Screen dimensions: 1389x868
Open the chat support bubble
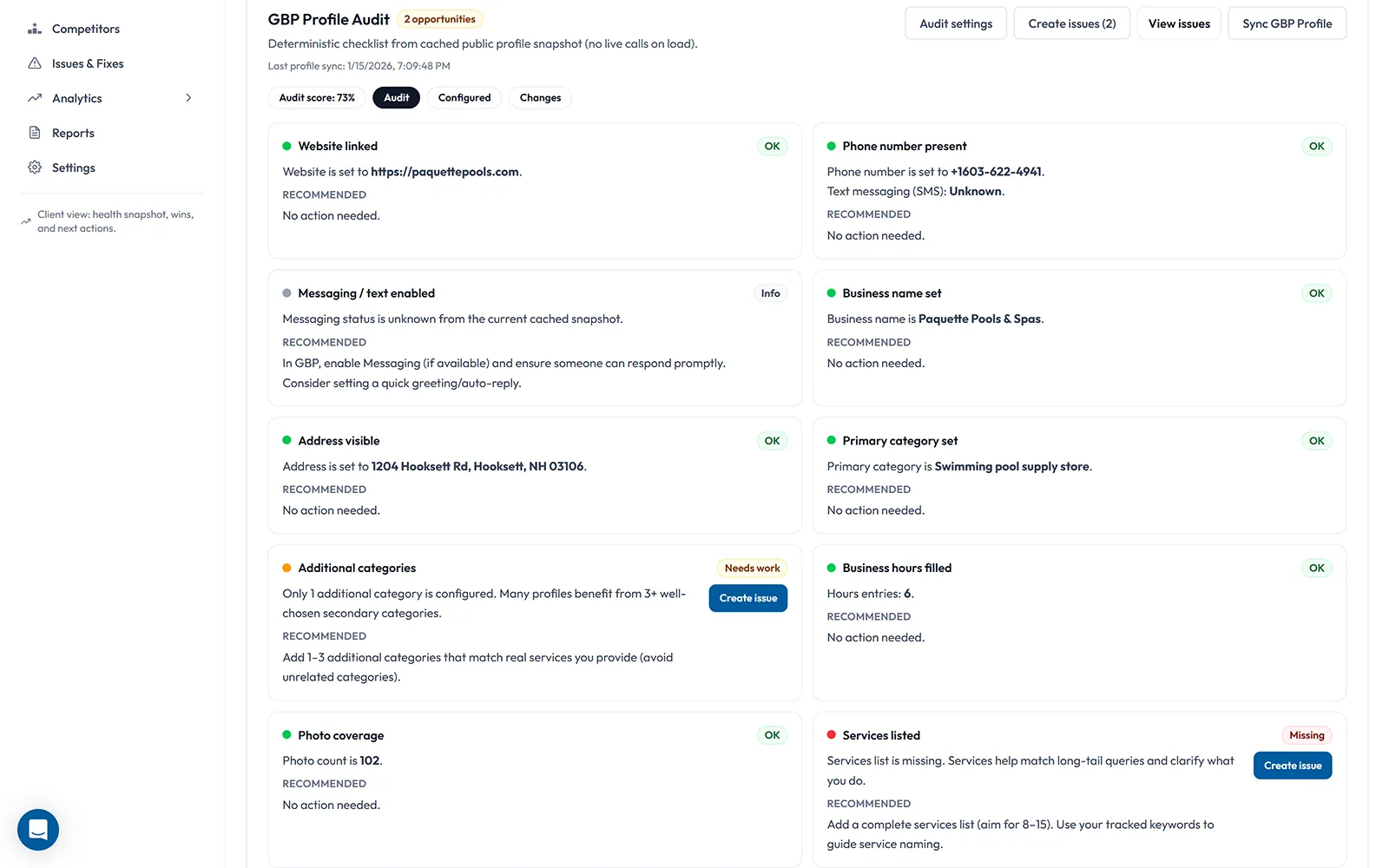[37, 830]
